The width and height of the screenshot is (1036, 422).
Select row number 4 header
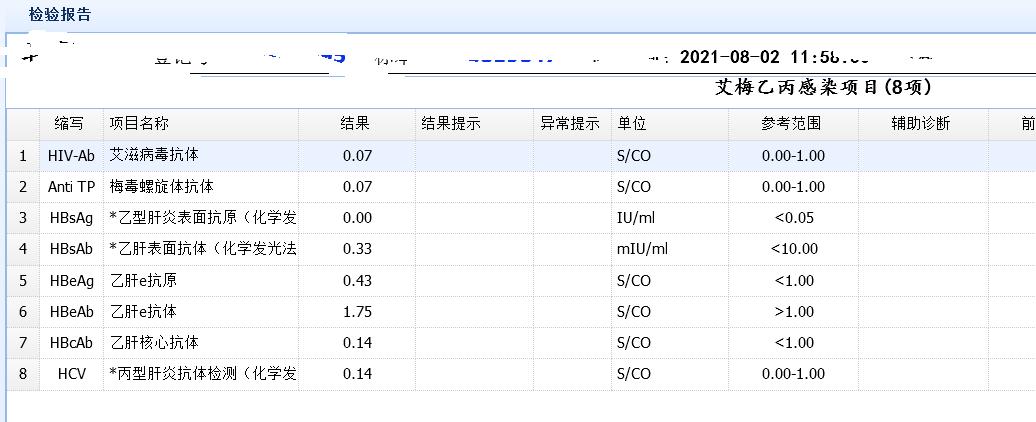tap(23, 249)
